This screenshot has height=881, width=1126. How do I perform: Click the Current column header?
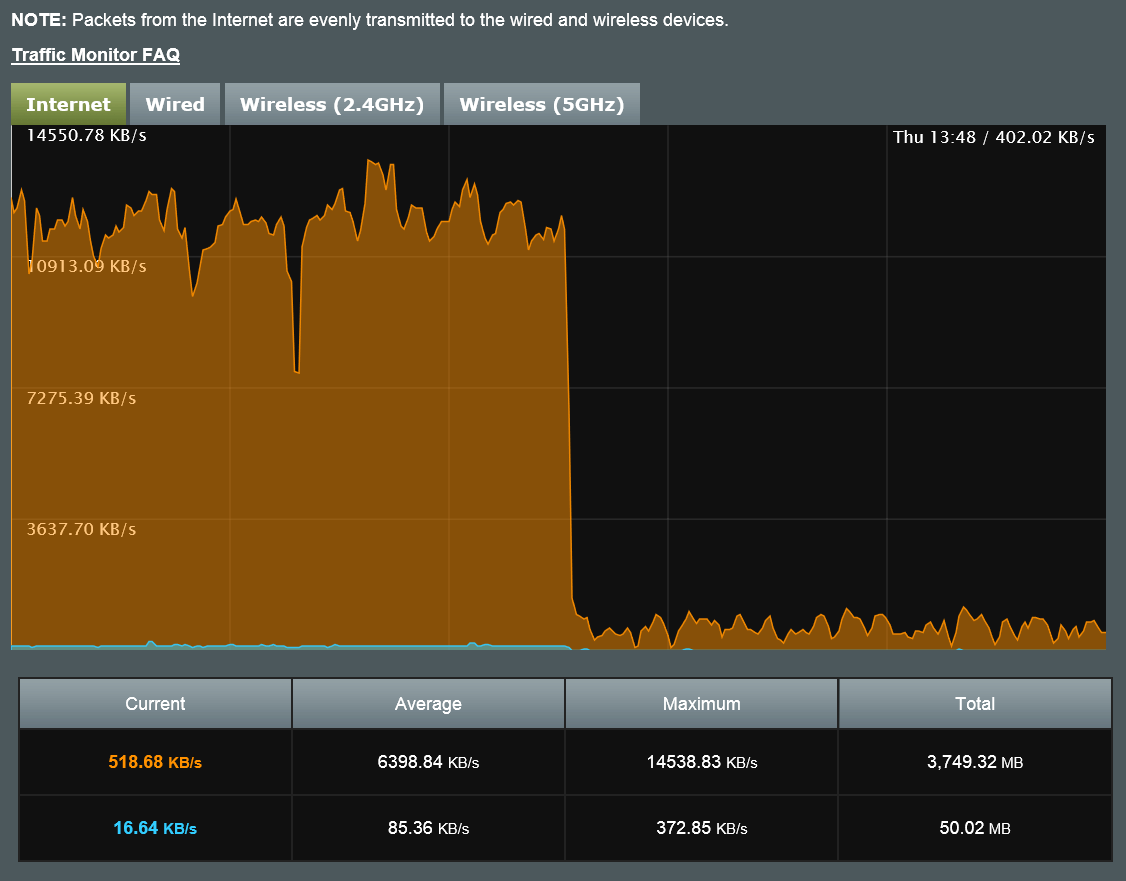click(155, 704)
